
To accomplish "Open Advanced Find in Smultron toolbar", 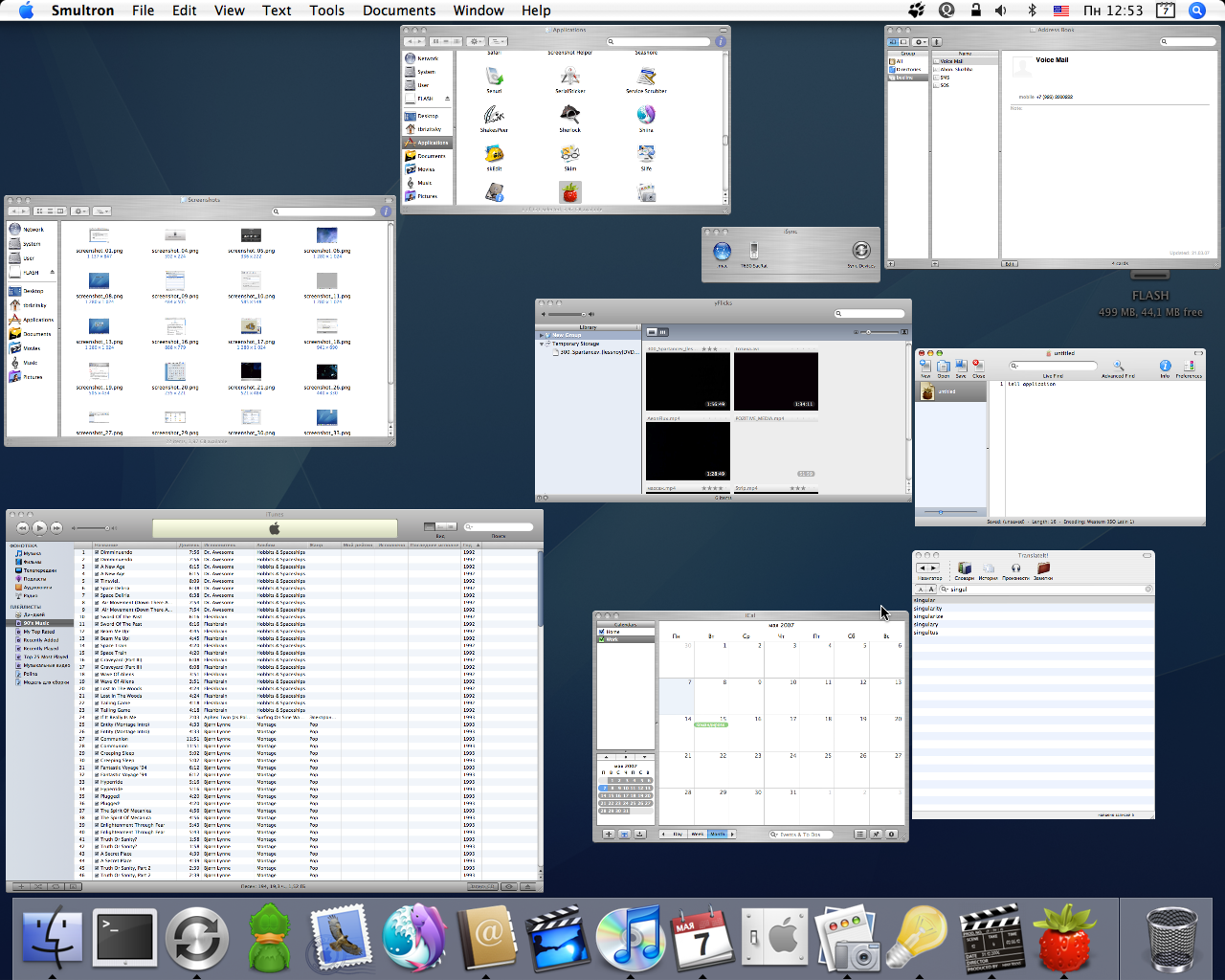I will 1118,367.
